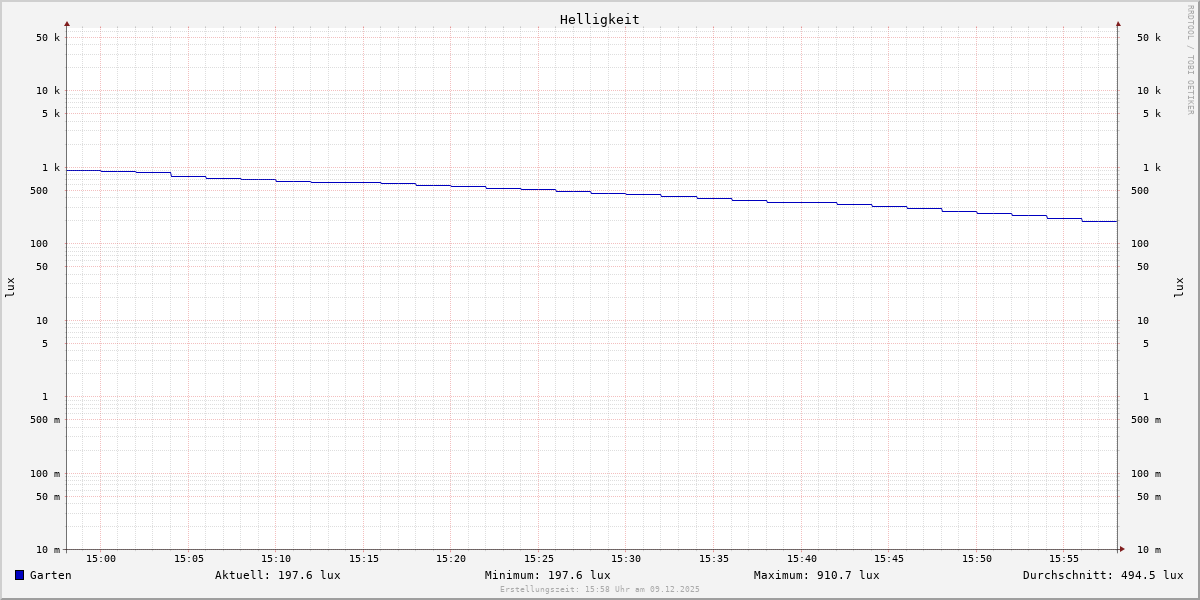The image size is (1200, 600).
Task: Click the blue Garten legend color square
Action: 19,575
